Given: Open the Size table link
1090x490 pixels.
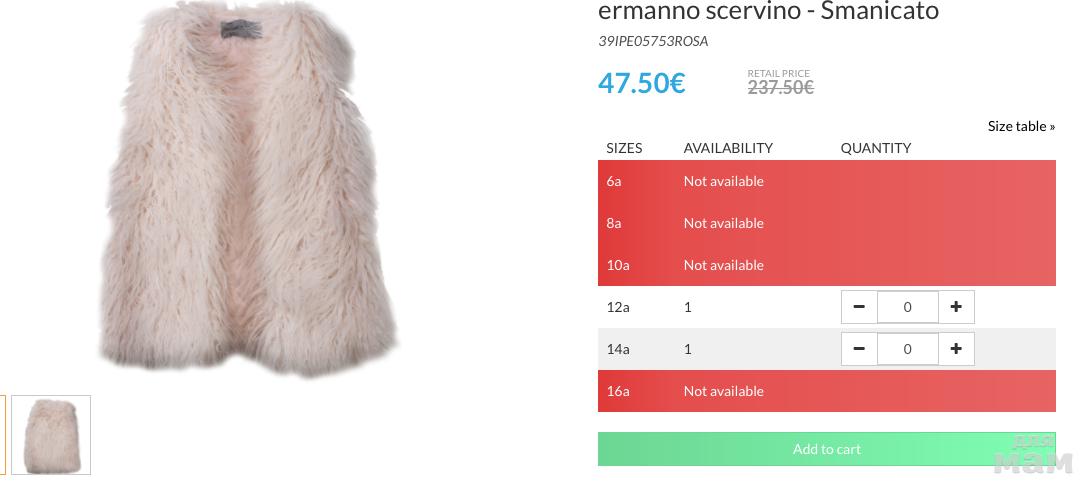Looking at the screenshot, I should (x=1021, y=126).
